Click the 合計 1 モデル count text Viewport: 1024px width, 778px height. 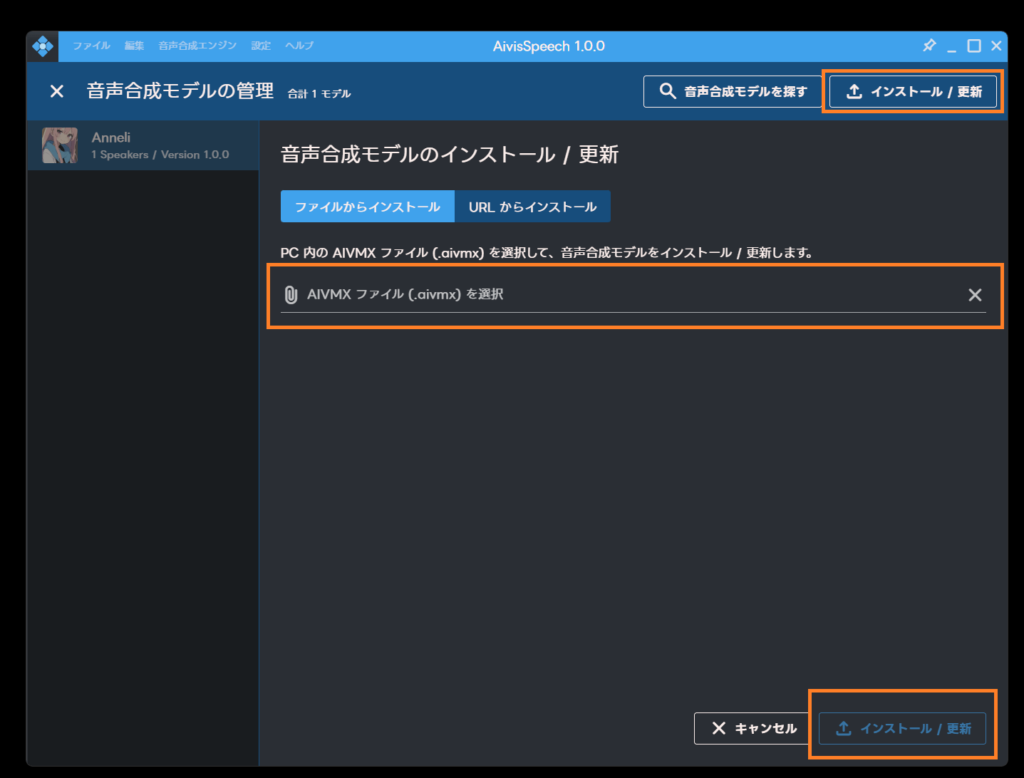pyautogui.click(x=319, y=94)
